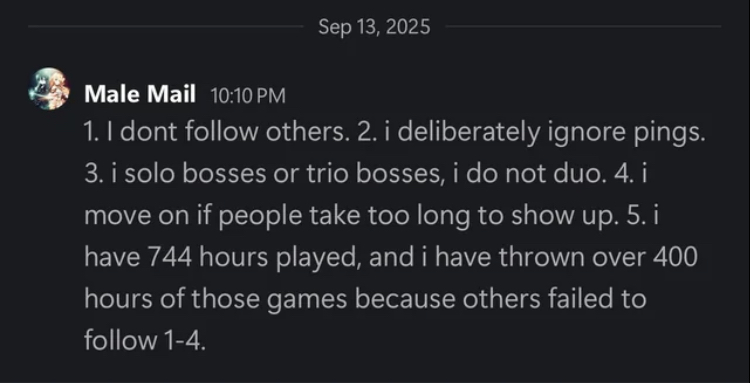Click the number "400" in the message
Screen dimensions: 750x383
[675, 258]
